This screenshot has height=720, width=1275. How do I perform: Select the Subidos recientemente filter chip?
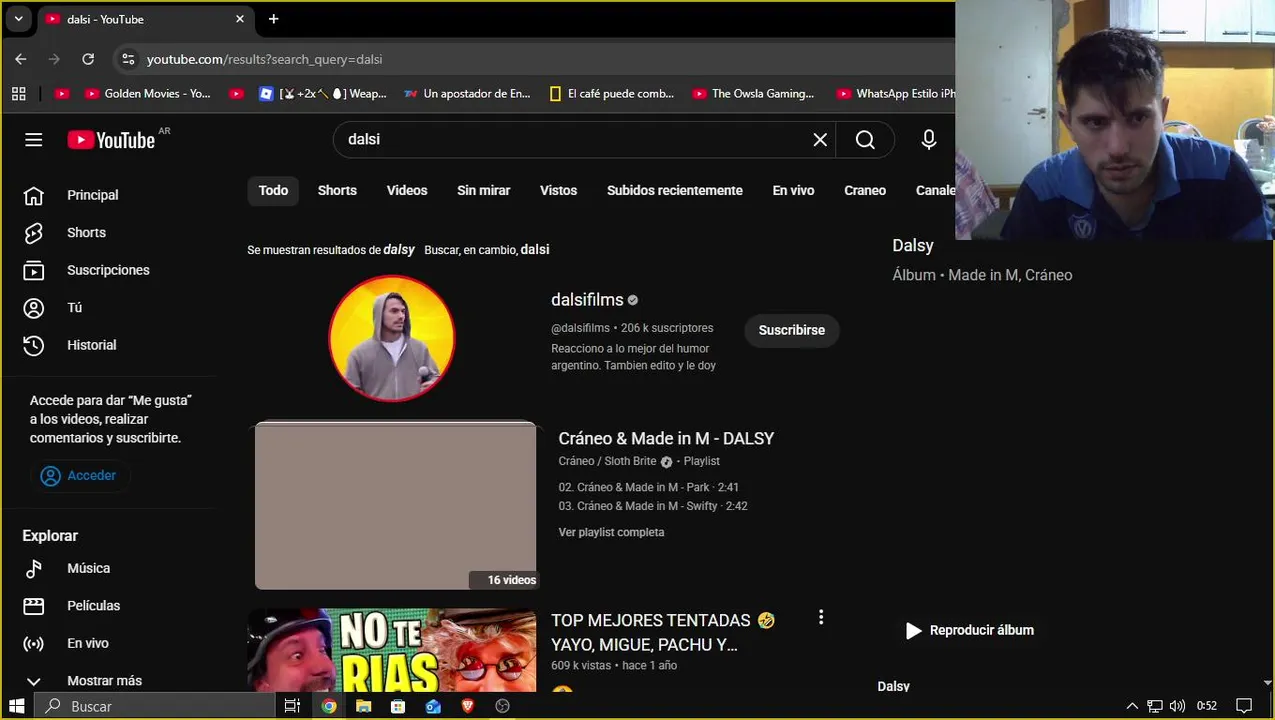pos(675,191)
